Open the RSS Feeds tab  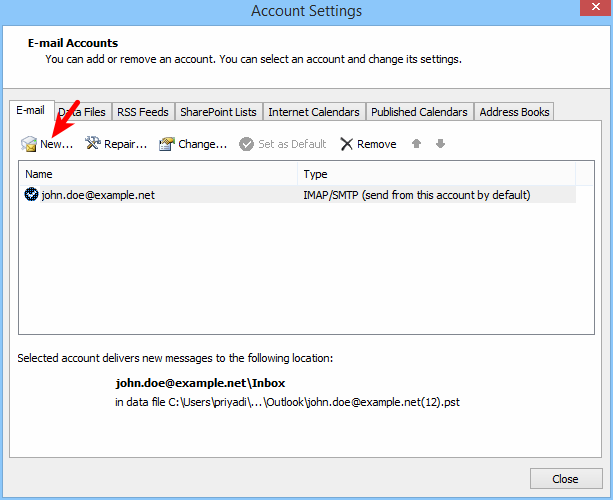143,112
